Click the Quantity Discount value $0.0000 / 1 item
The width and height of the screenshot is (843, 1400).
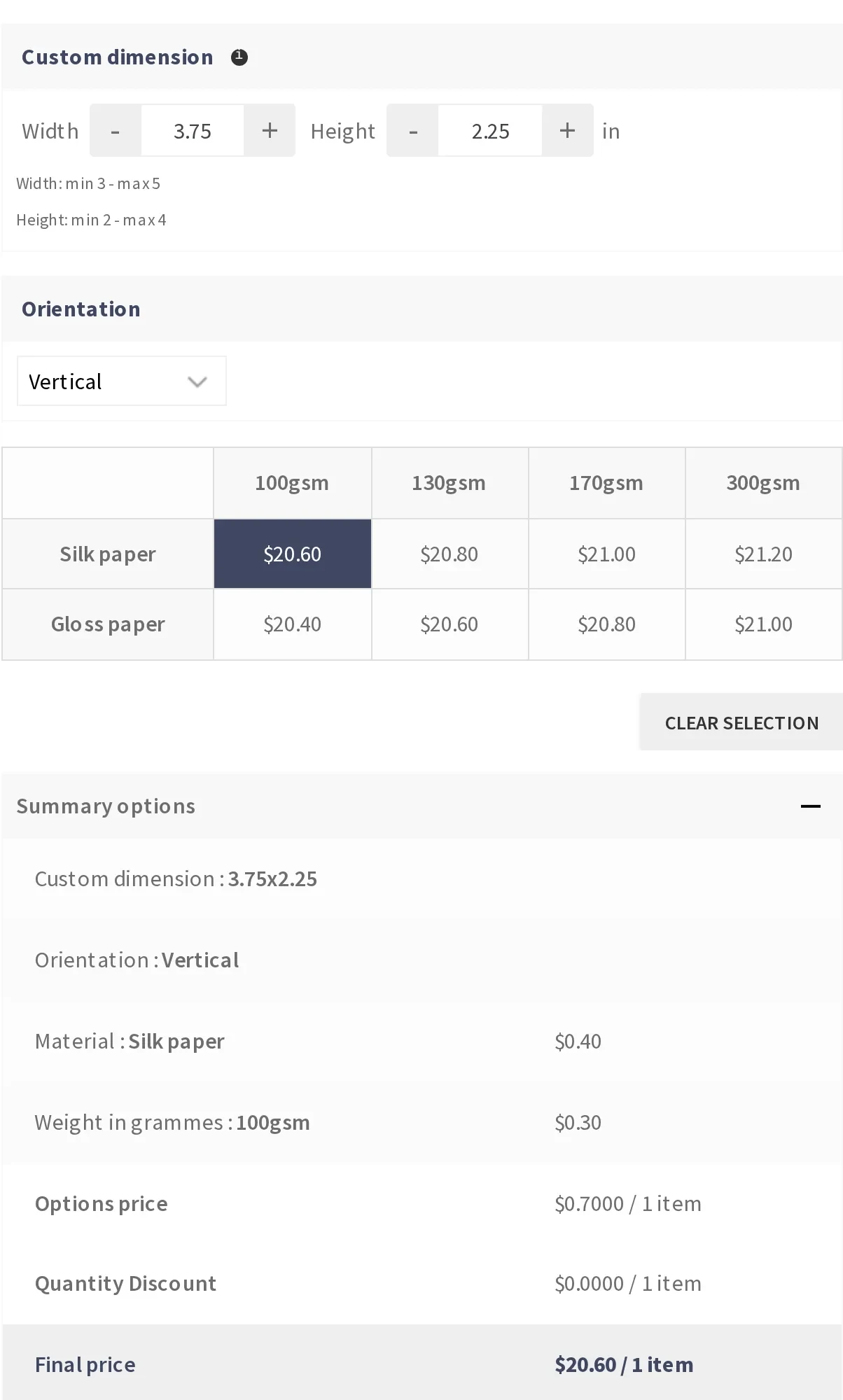click(x=628, y=1284)
